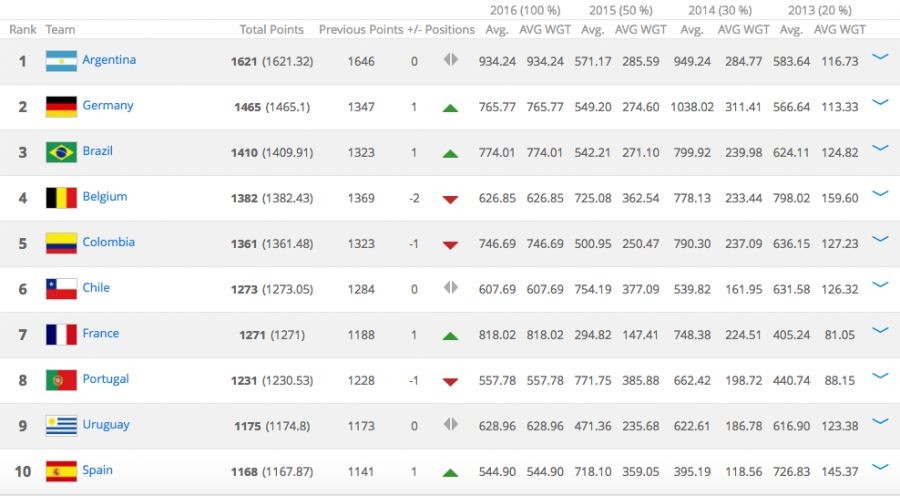This screenshot has height=496, width=900.
Task: Click the Portugal flag icon
Action: point(61,380)
